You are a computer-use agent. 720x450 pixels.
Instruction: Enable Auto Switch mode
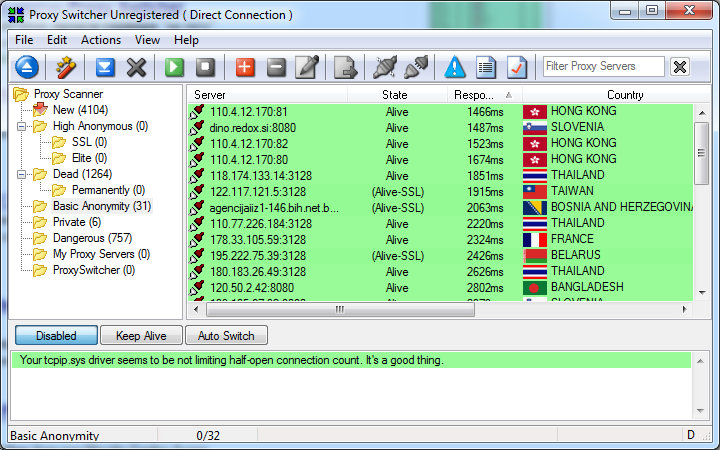(226, 336)
